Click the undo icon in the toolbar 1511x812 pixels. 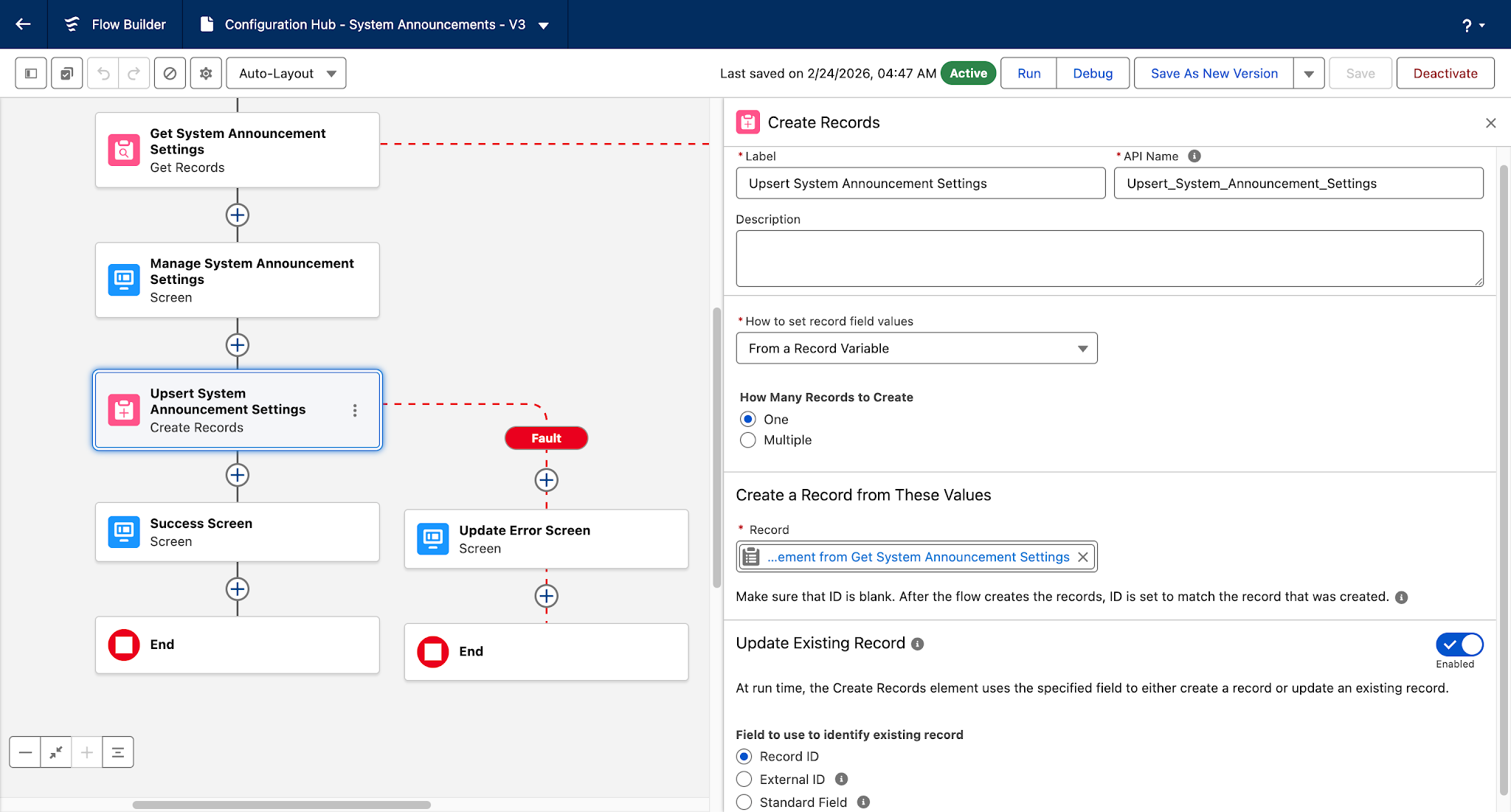click(103, 73)
